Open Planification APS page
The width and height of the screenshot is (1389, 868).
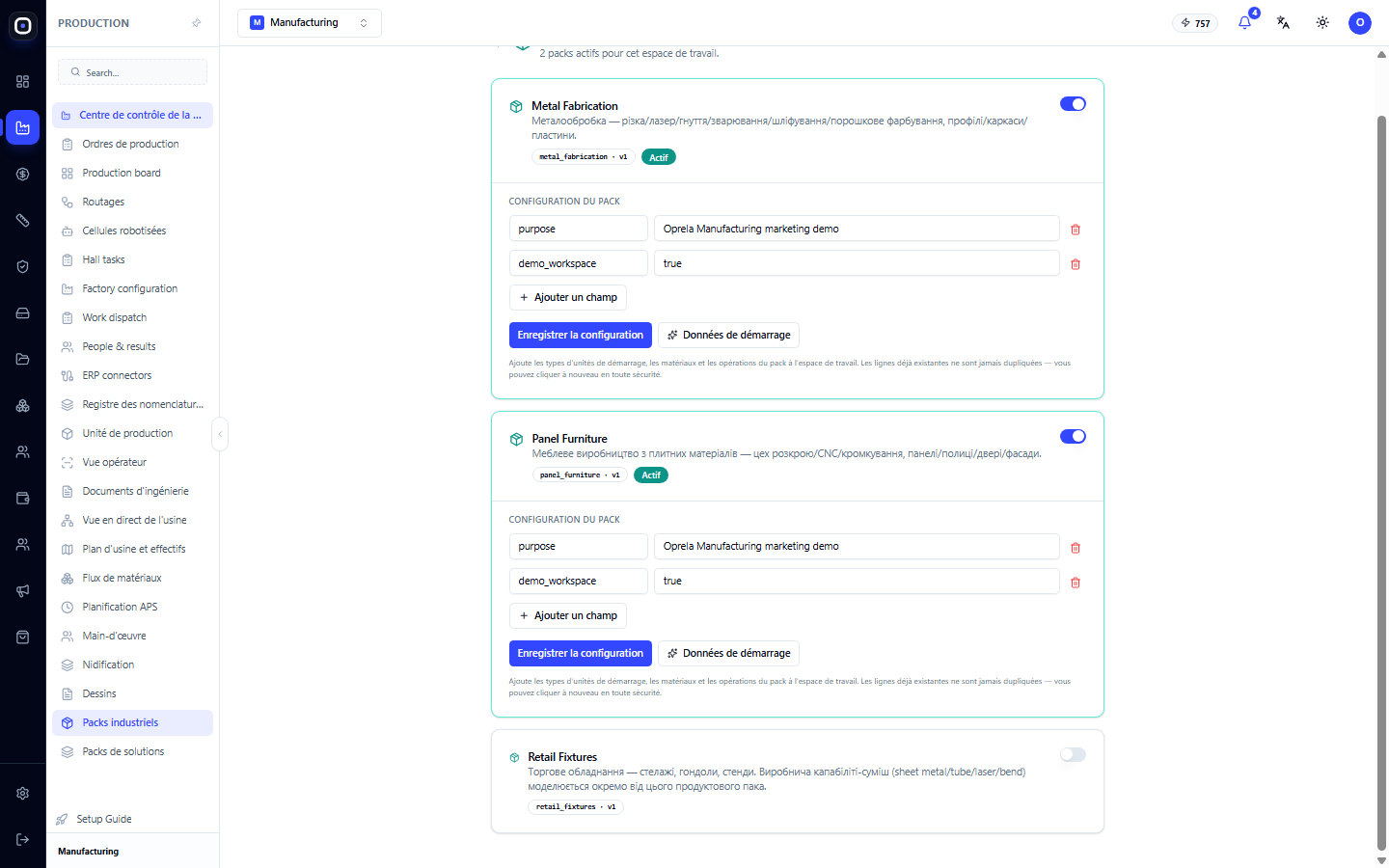coord(132,607)
